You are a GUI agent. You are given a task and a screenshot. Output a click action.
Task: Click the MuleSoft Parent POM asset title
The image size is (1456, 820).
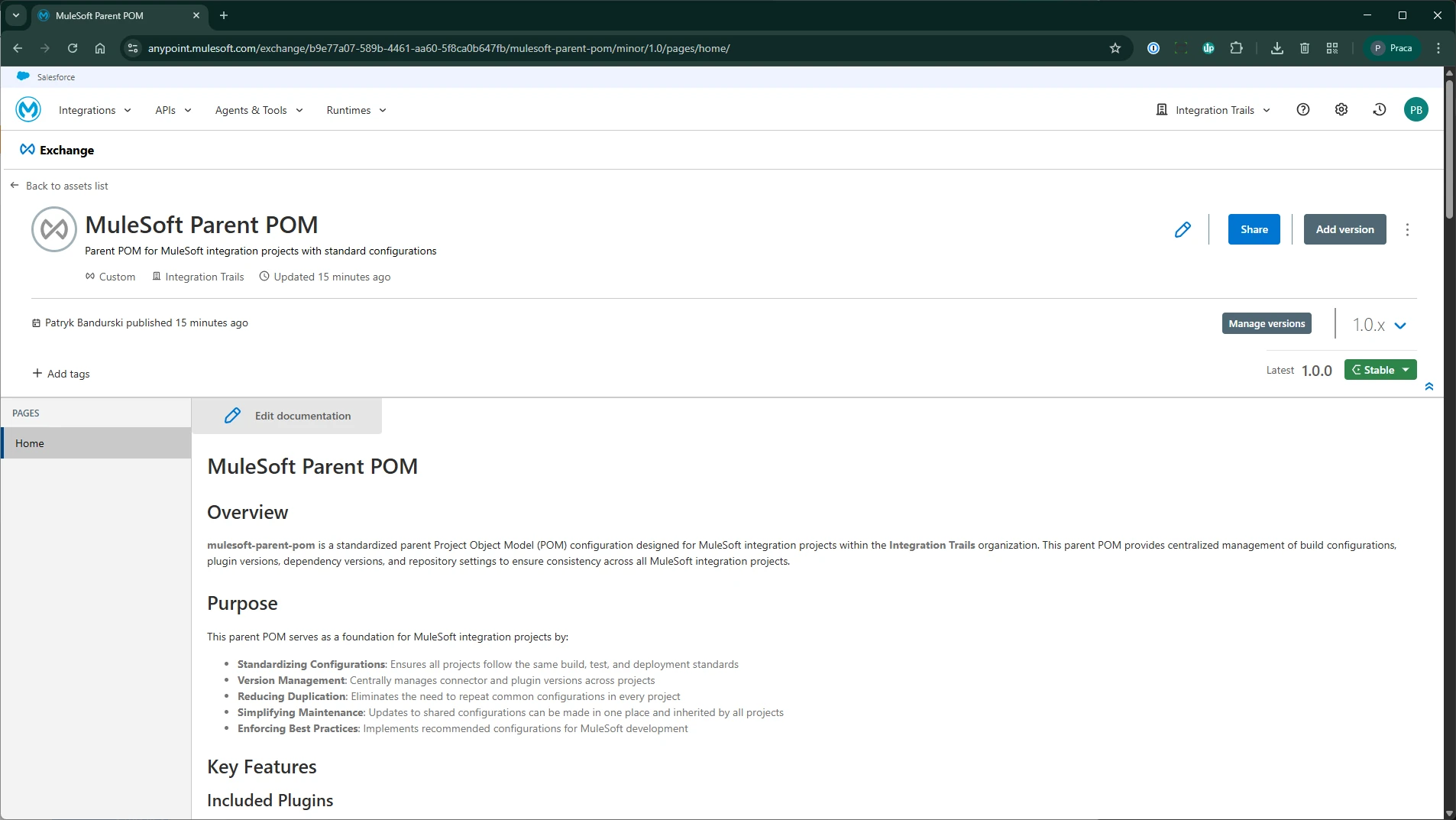point(202,225)
